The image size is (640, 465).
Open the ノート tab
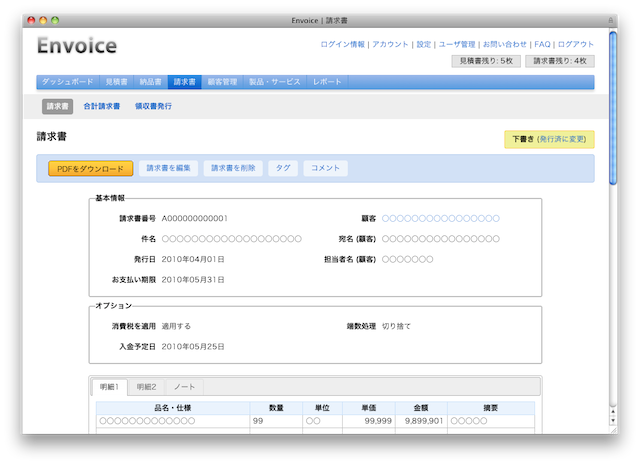pyautogui.click(x=184, y=387)
